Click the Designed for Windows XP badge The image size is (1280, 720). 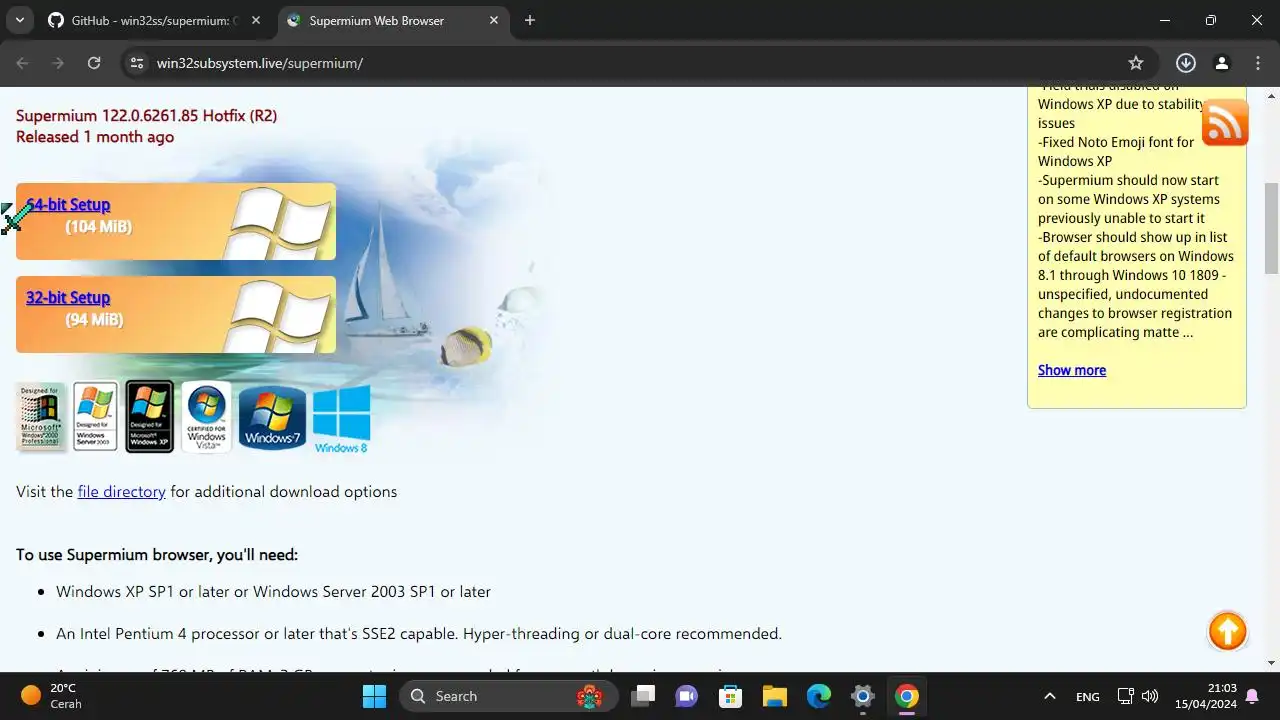click(x=150, y=417)
